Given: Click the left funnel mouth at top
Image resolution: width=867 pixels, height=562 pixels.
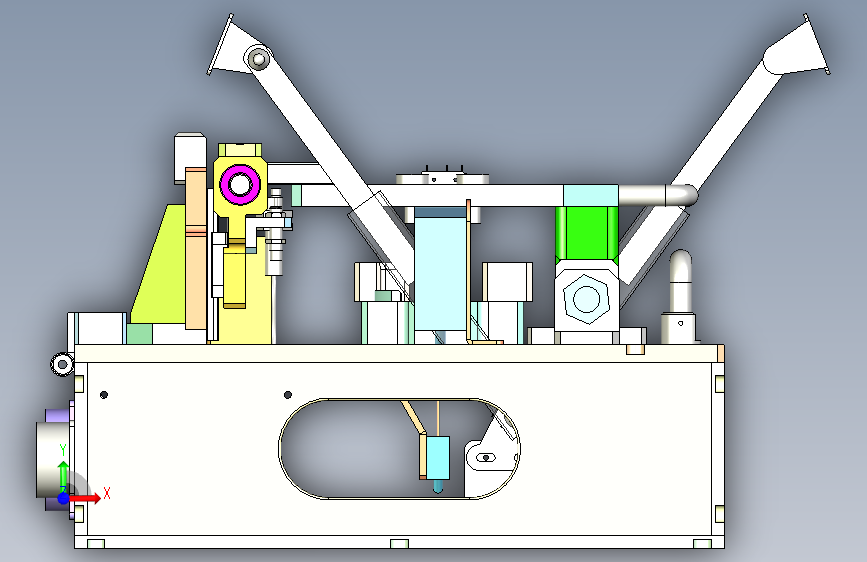Looking at the screenshot, I should click(x=229, y=45).
